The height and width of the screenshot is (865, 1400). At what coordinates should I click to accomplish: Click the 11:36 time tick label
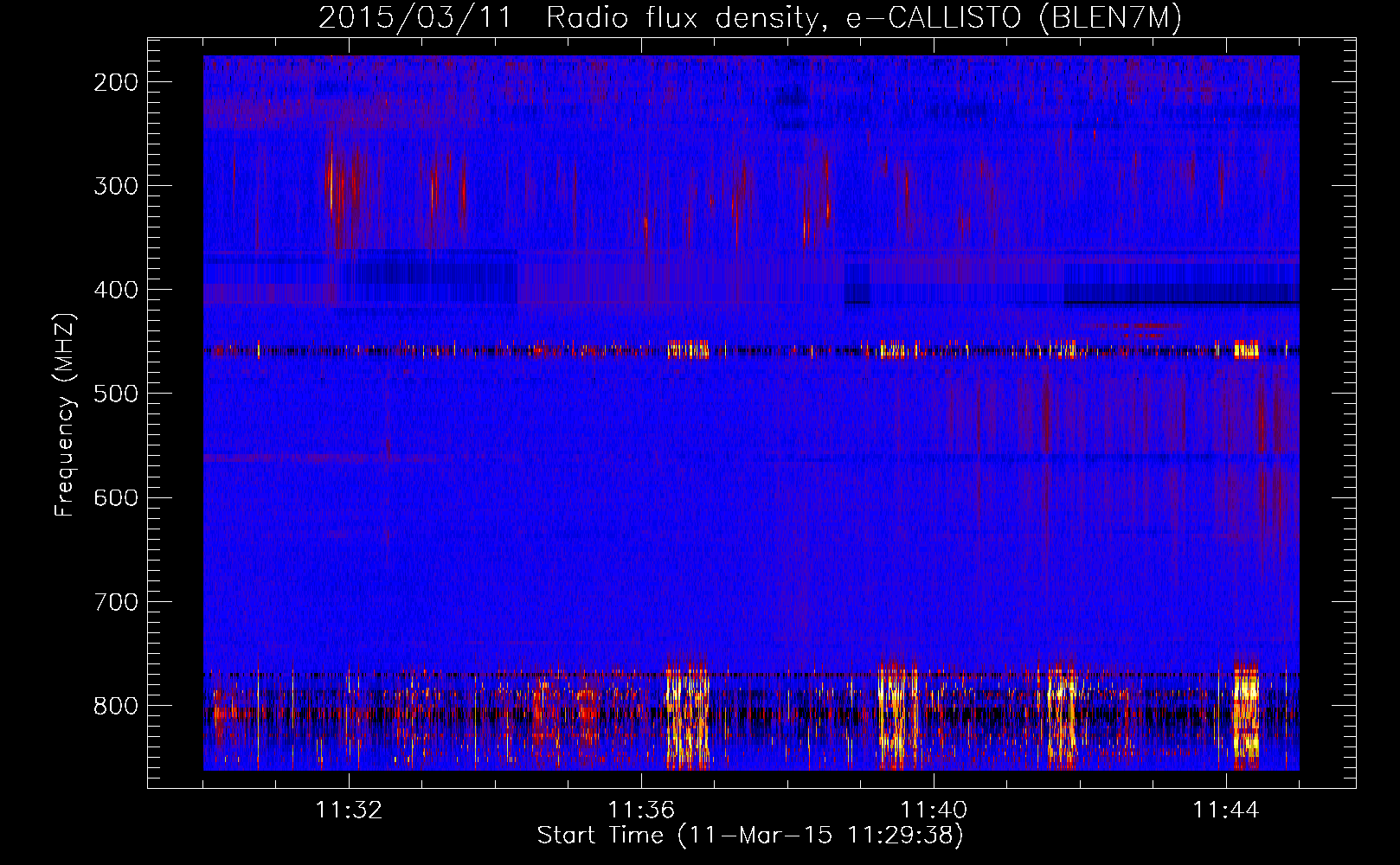(x=641, y=810)
